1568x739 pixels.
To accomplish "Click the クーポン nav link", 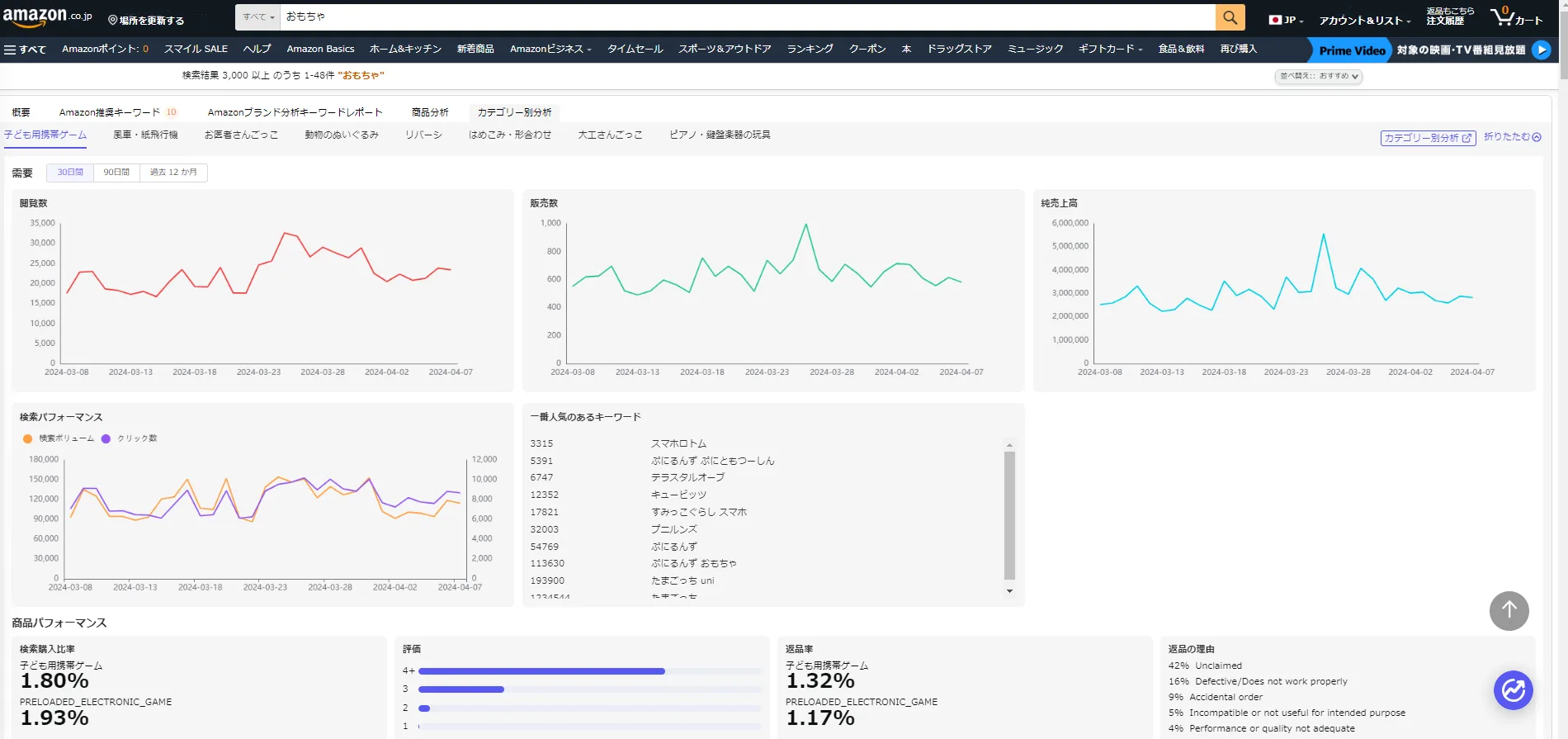I will point(867,50).
